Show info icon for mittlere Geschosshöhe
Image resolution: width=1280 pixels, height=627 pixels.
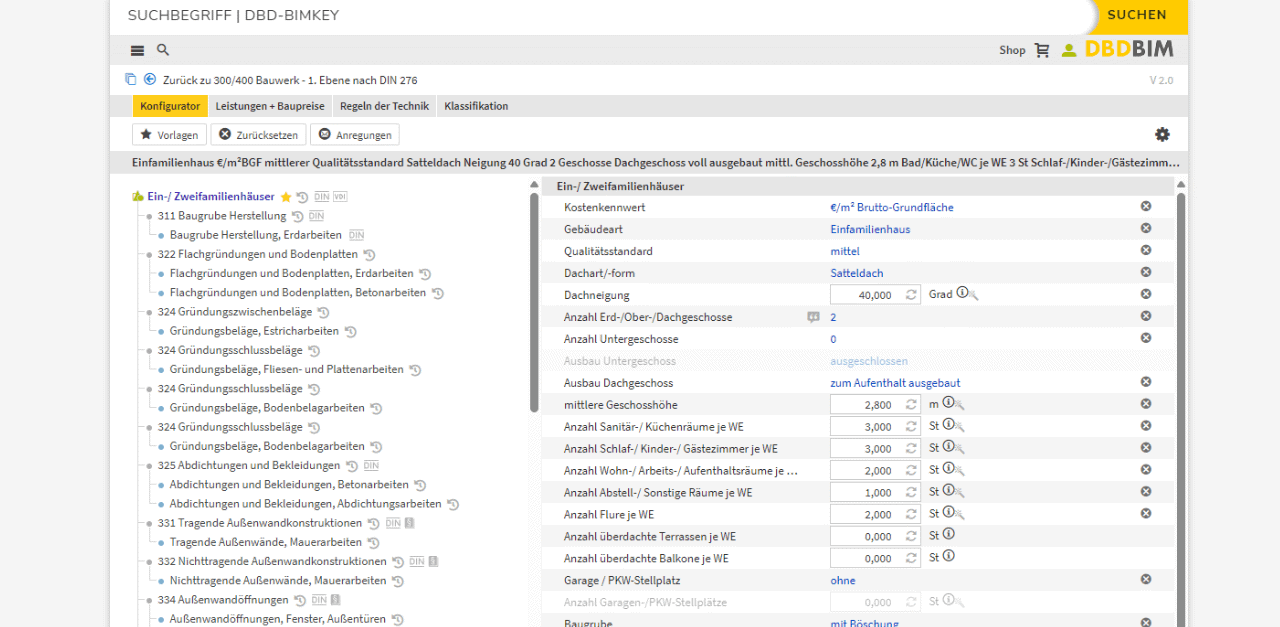tap(949, 403)
